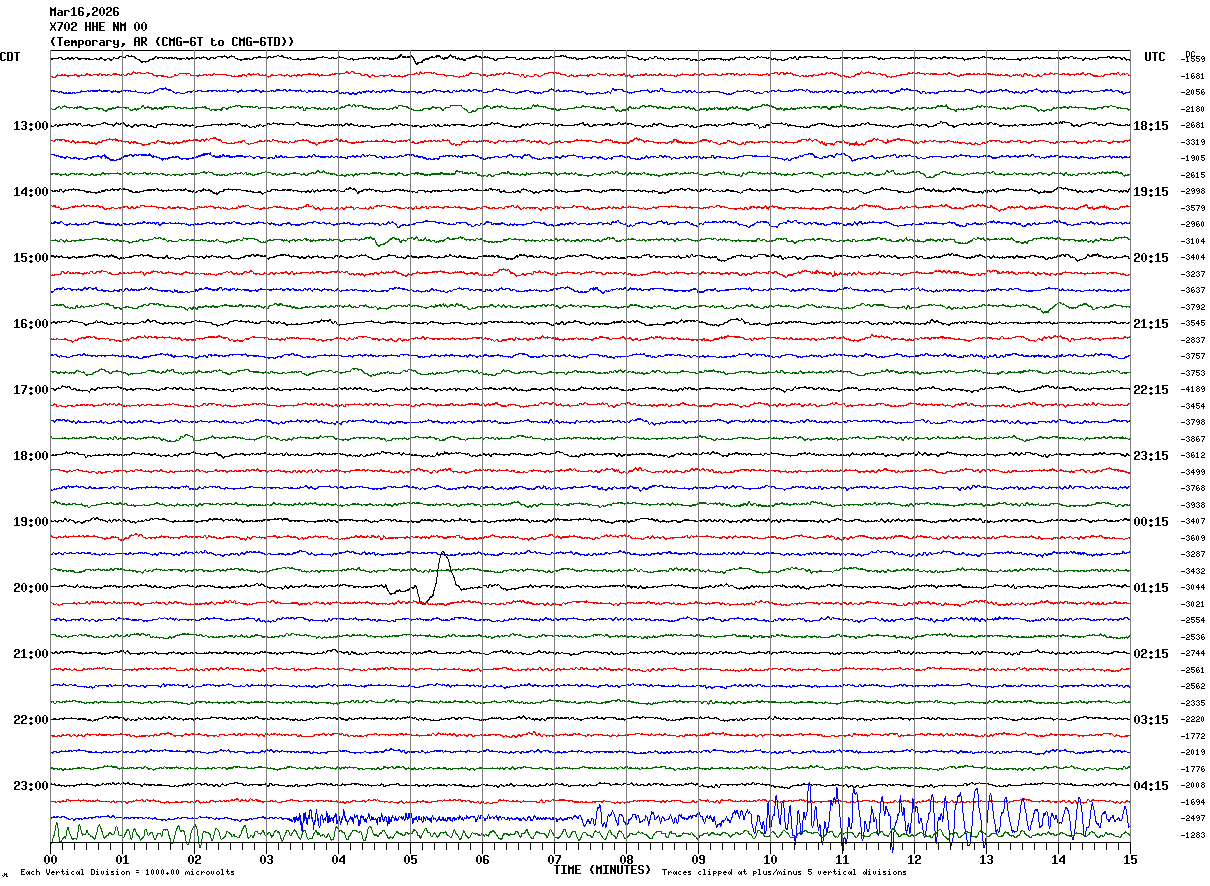The image size is (1210, 886).
Task: Click the "20:00" CDT time label
Action: (x=30, y=588)
